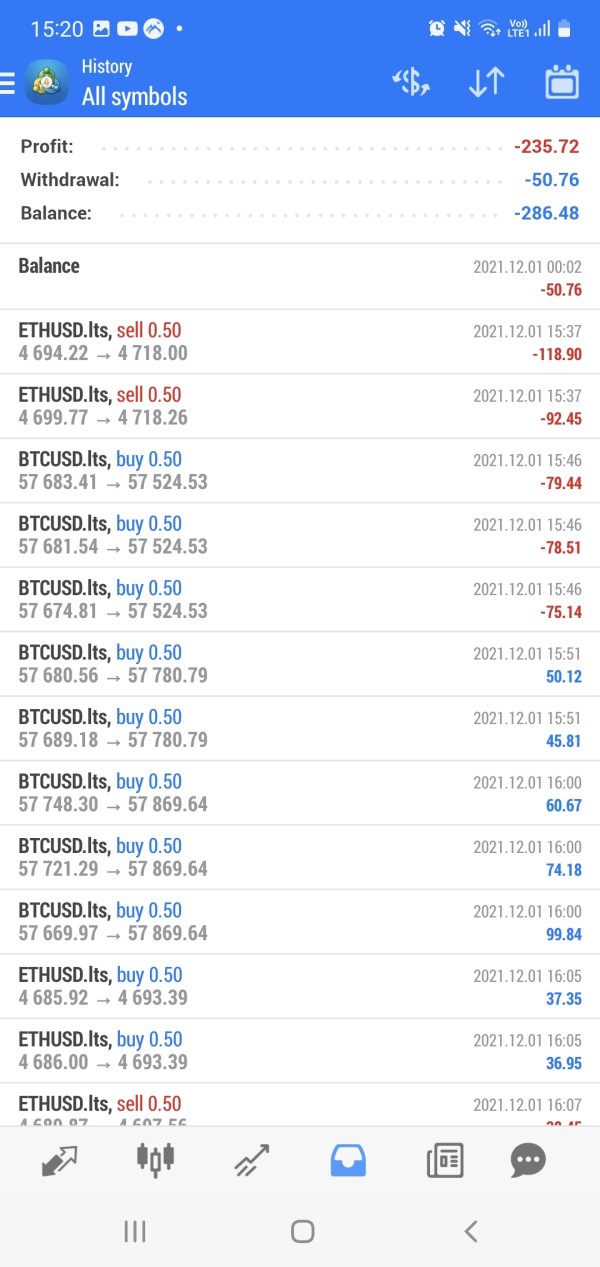Tap the MetaTrader app logo
Image resolution: width=600 pixels, height=1267 pixels.
(x=46, y=83)
